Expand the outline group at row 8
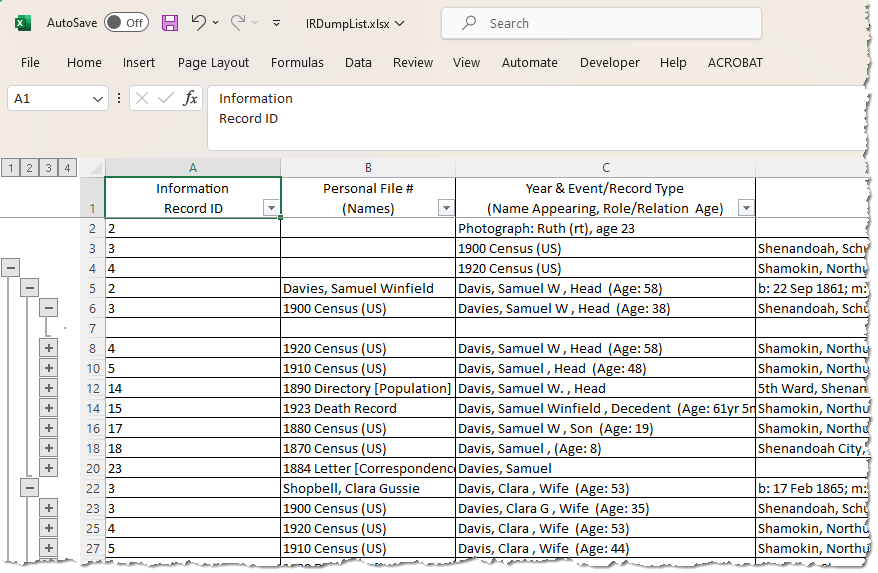Screen dimensions: 878x573 pos(48,348)
